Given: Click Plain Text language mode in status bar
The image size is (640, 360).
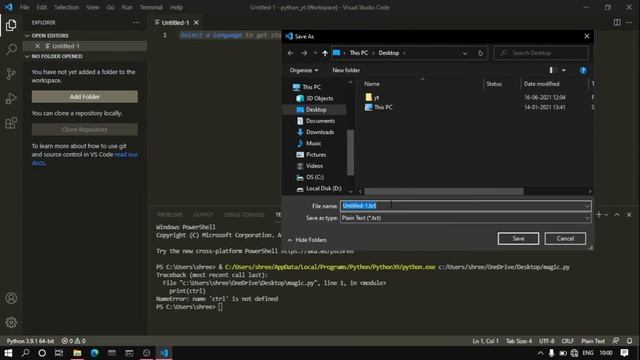Looking at the screenshot, I should (x=593, y=341).
